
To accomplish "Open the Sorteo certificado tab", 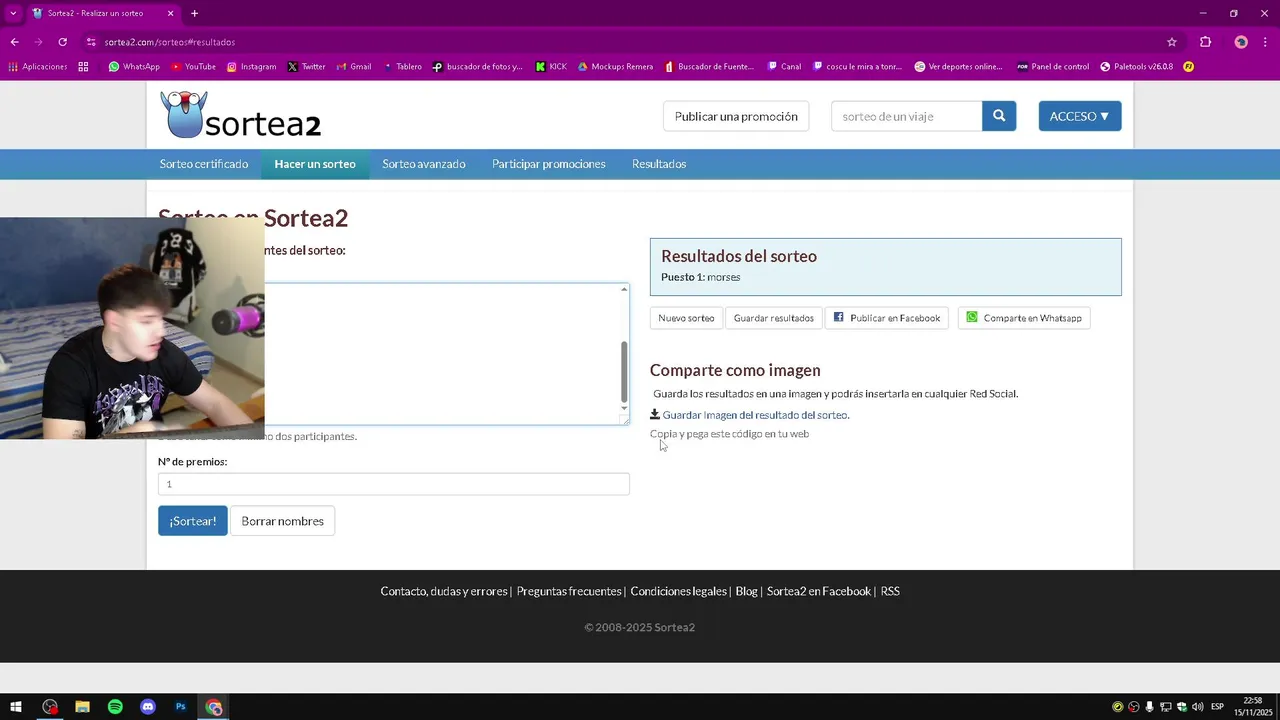I will 204,164.
